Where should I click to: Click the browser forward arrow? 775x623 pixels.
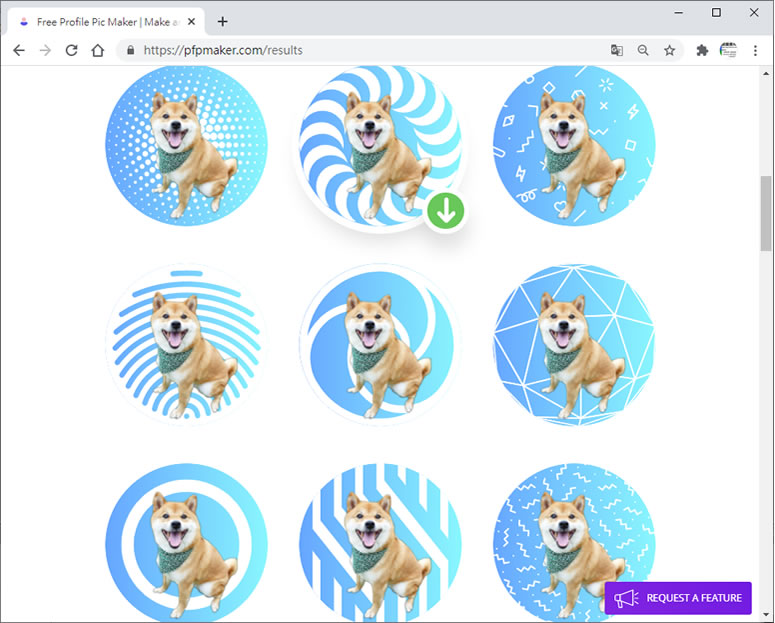tap(45, 50)
